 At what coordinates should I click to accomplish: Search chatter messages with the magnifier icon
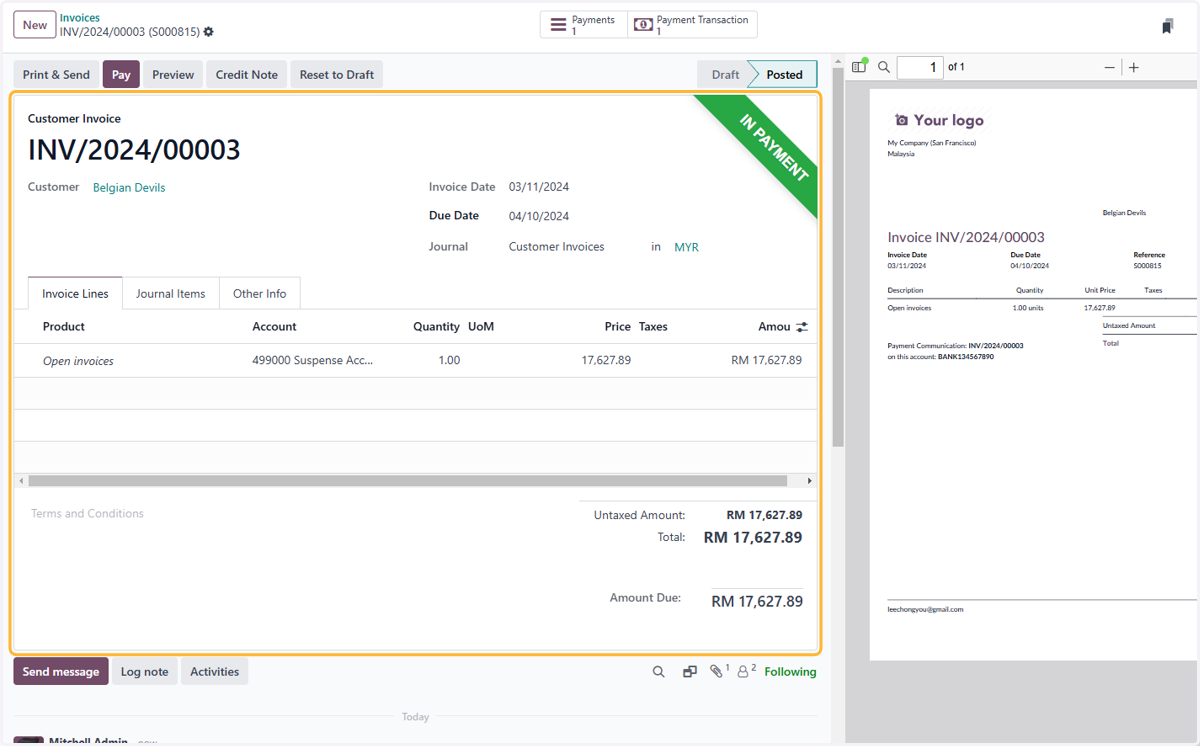coord(658,672)
